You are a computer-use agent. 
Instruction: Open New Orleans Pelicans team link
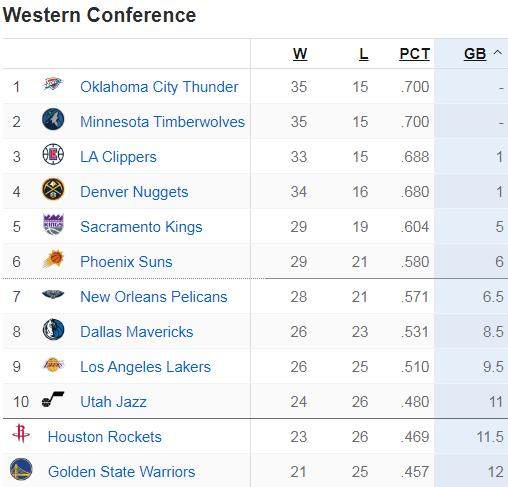point(154,297)
